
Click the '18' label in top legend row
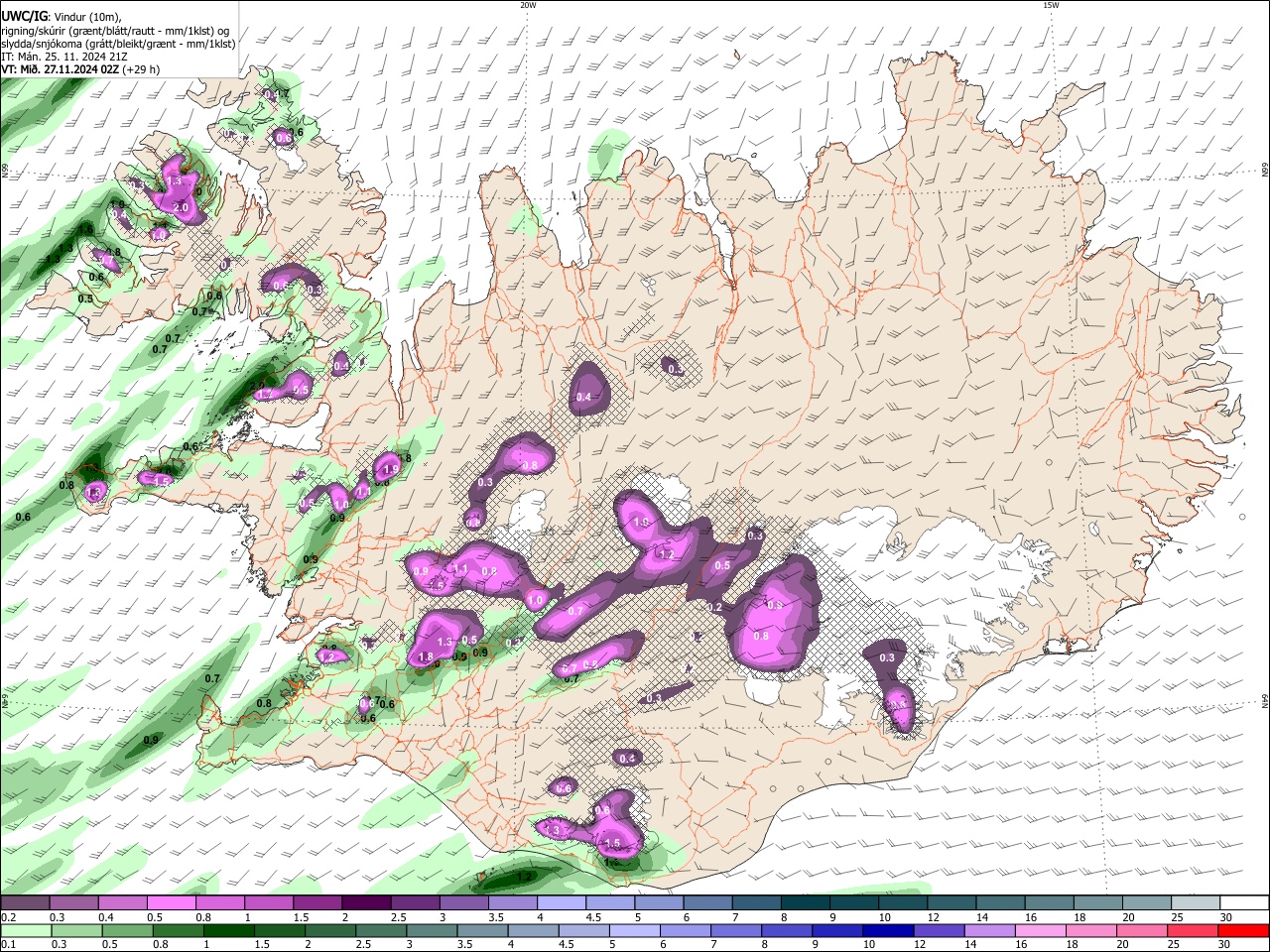(x=1080, y=917)
